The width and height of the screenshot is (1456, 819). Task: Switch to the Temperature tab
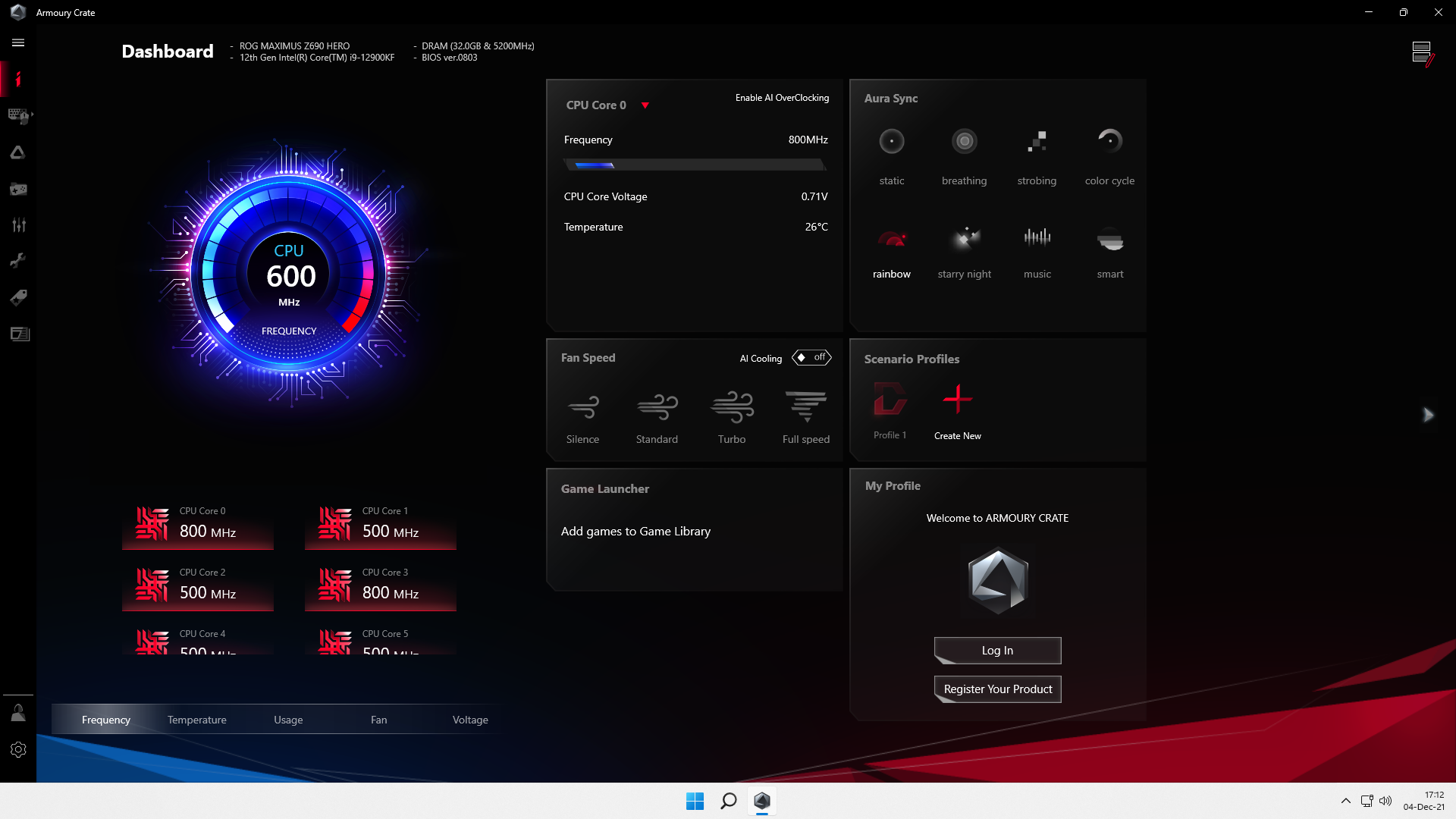[x=197, y=720]
